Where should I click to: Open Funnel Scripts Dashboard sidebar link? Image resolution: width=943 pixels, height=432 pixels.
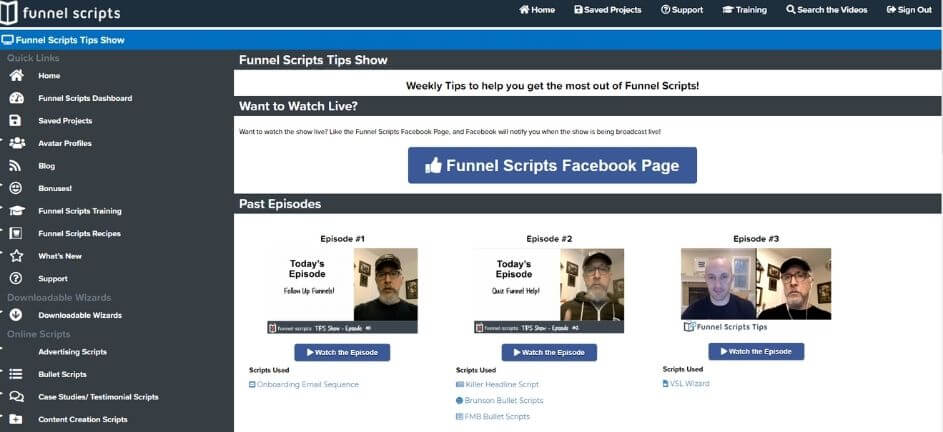[85, 98]
